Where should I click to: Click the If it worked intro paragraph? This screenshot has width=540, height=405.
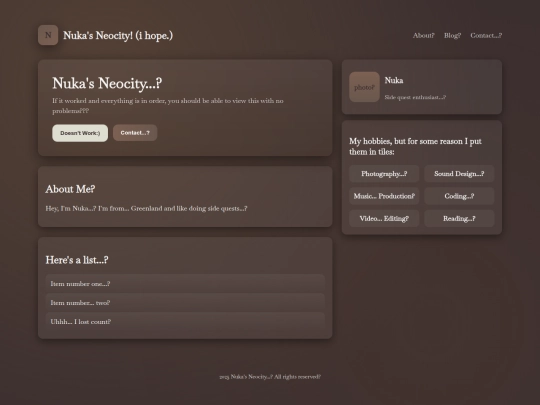coord(168,106)
